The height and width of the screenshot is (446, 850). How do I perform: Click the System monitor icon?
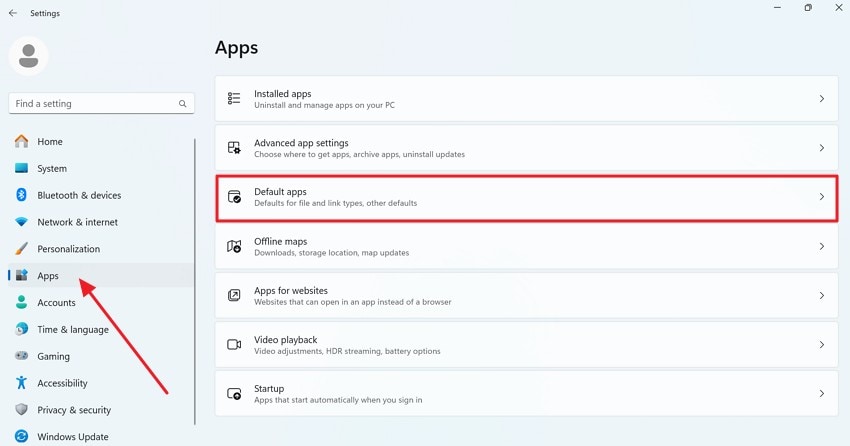point(22,168)
